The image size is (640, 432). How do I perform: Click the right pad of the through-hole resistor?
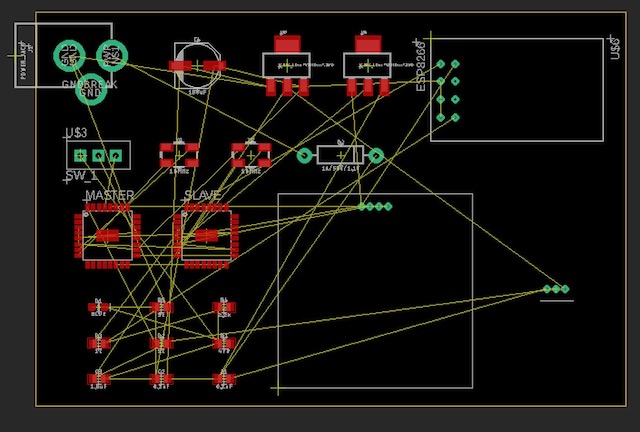(x=376, y=155)
